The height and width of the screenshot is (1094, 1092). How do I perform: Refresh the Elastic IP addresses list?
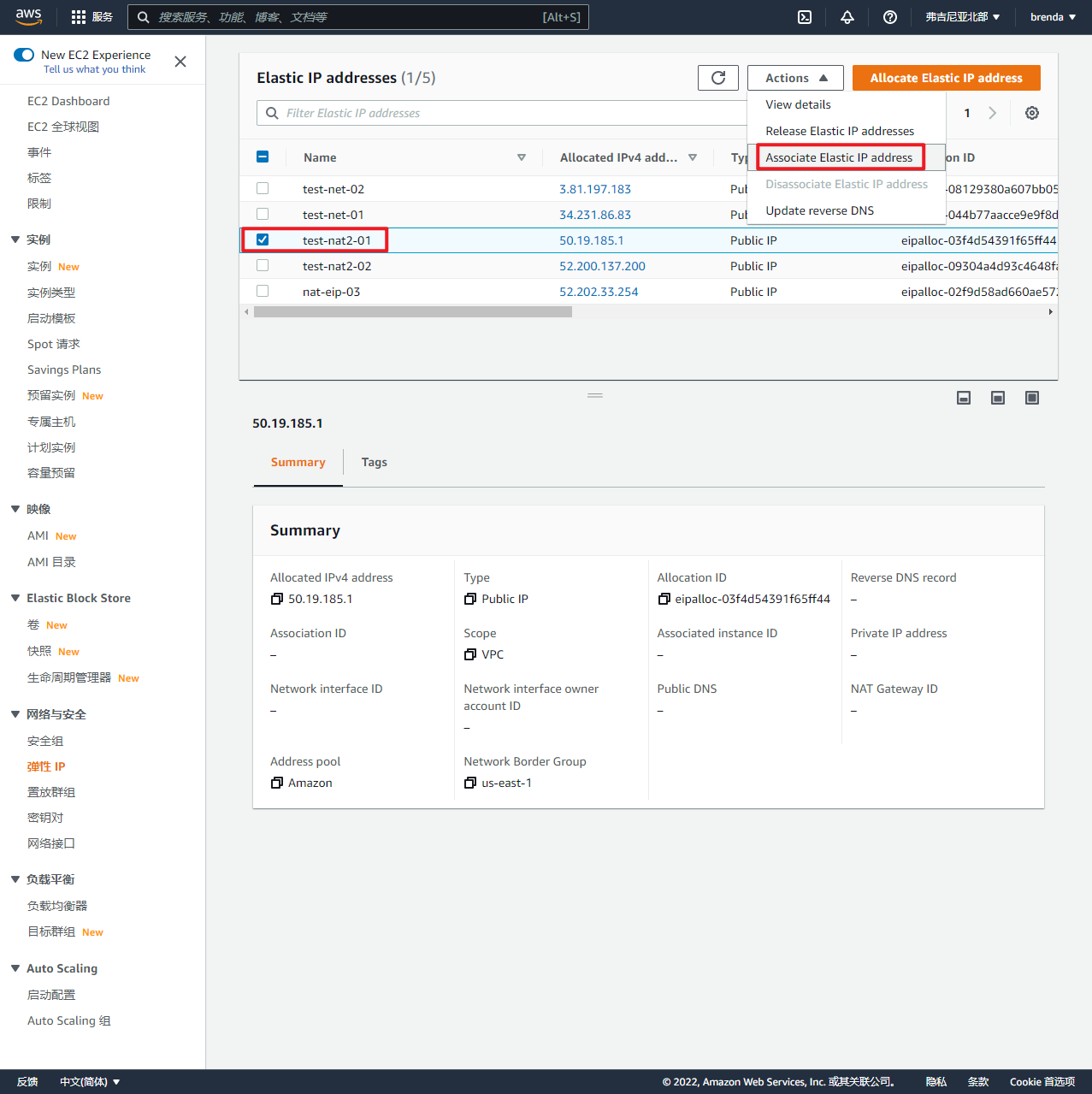click(718, 78)
